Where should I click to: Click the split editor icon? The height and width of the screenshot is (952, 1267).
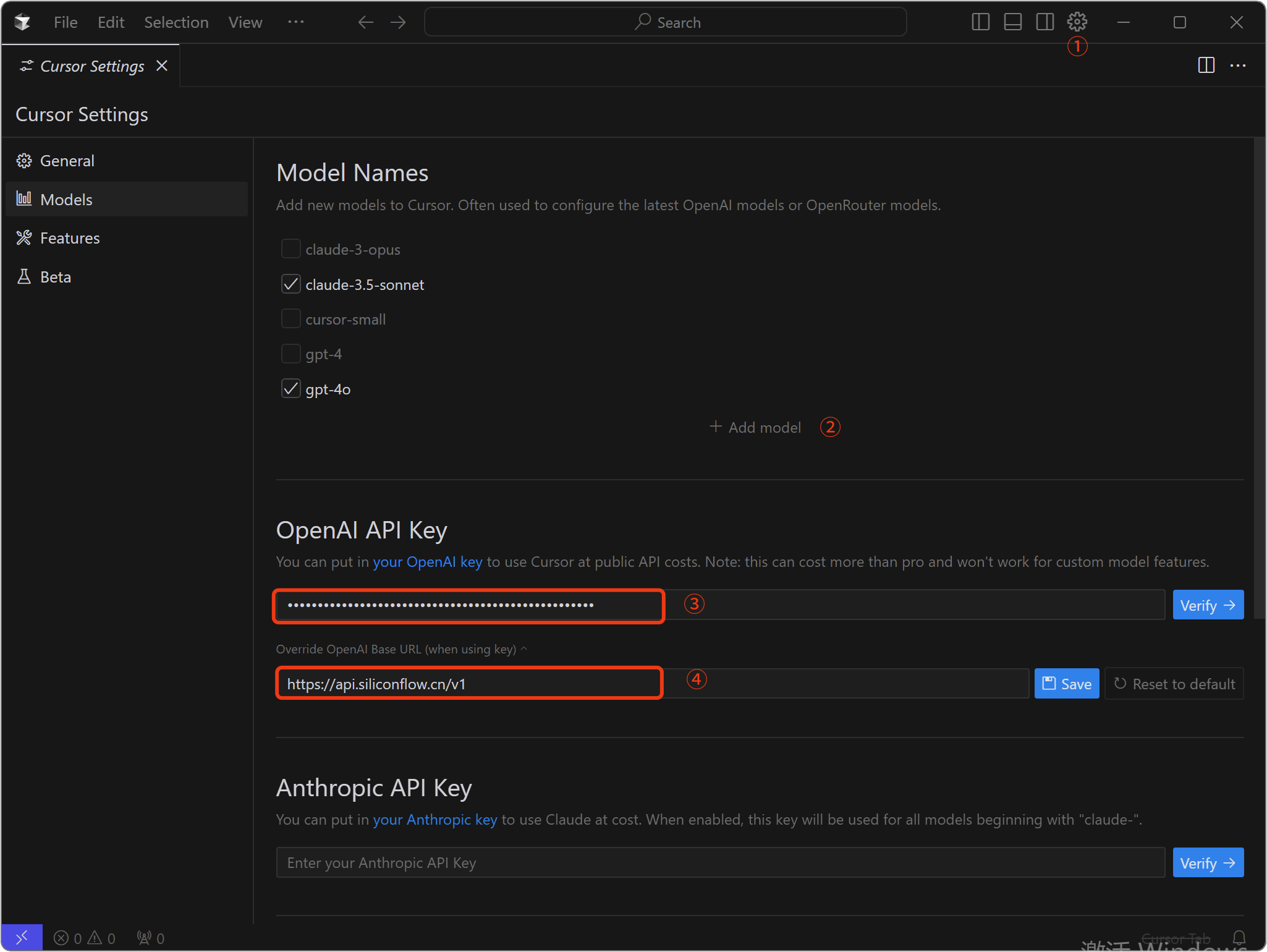[x=1206, y=66]
